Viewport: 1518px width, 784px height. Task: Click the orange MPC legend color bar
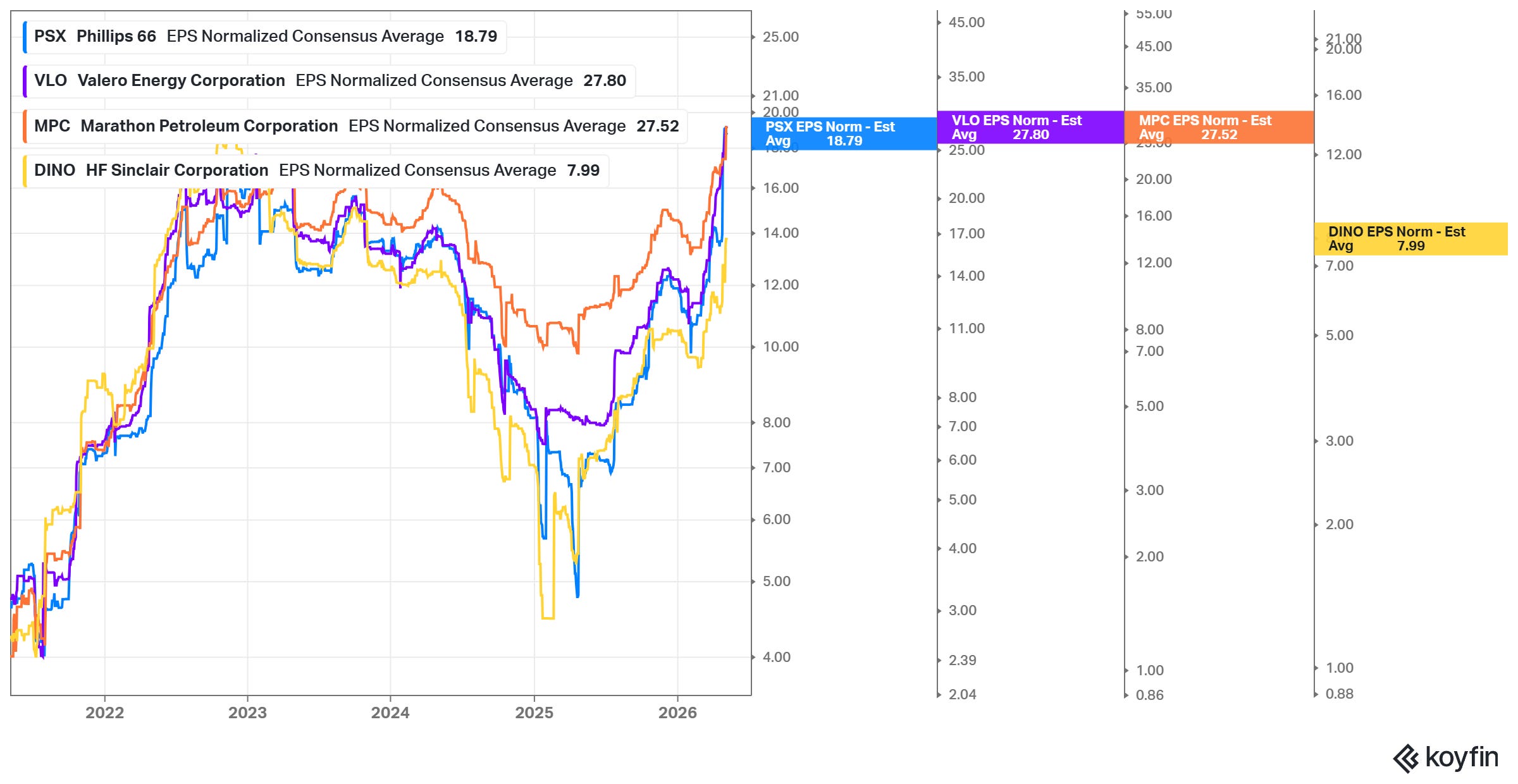coord(25,126)
